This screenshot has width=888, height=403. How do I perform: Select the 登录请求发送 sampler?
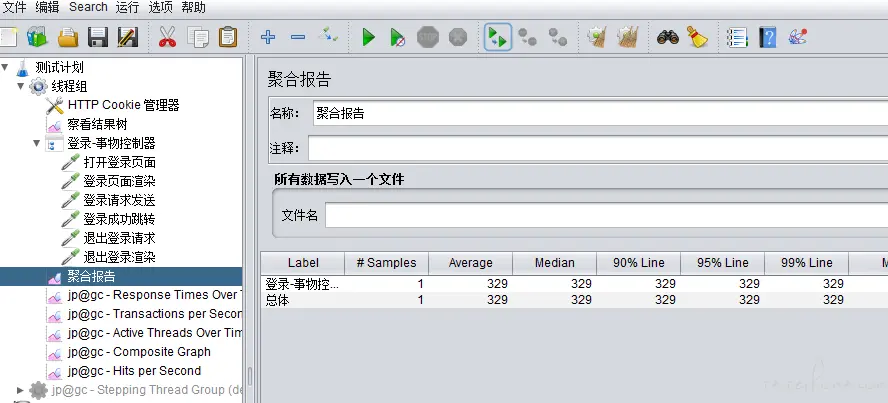coord(119,200)
